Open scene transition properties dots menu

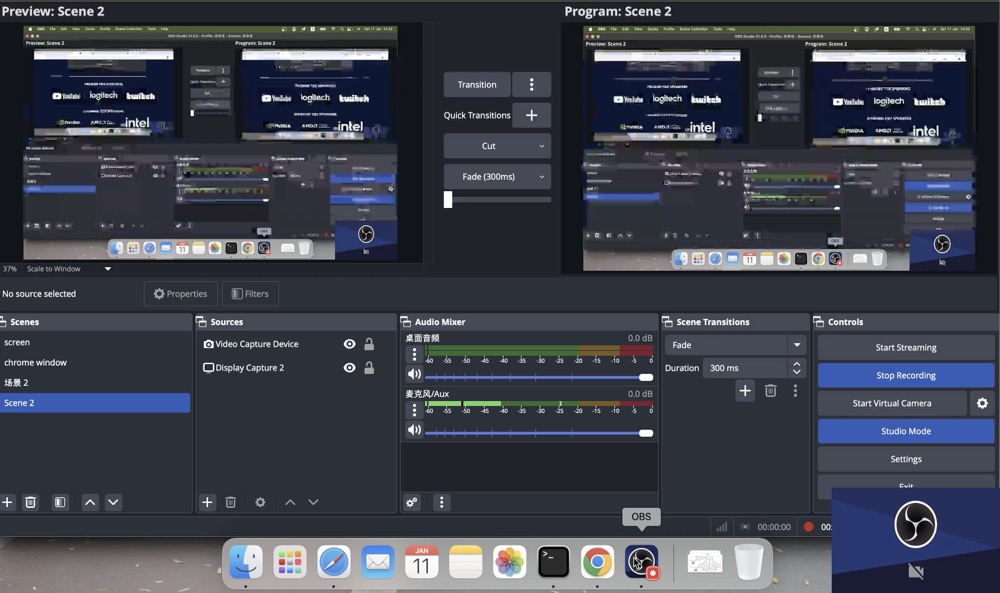pos(795,390)
